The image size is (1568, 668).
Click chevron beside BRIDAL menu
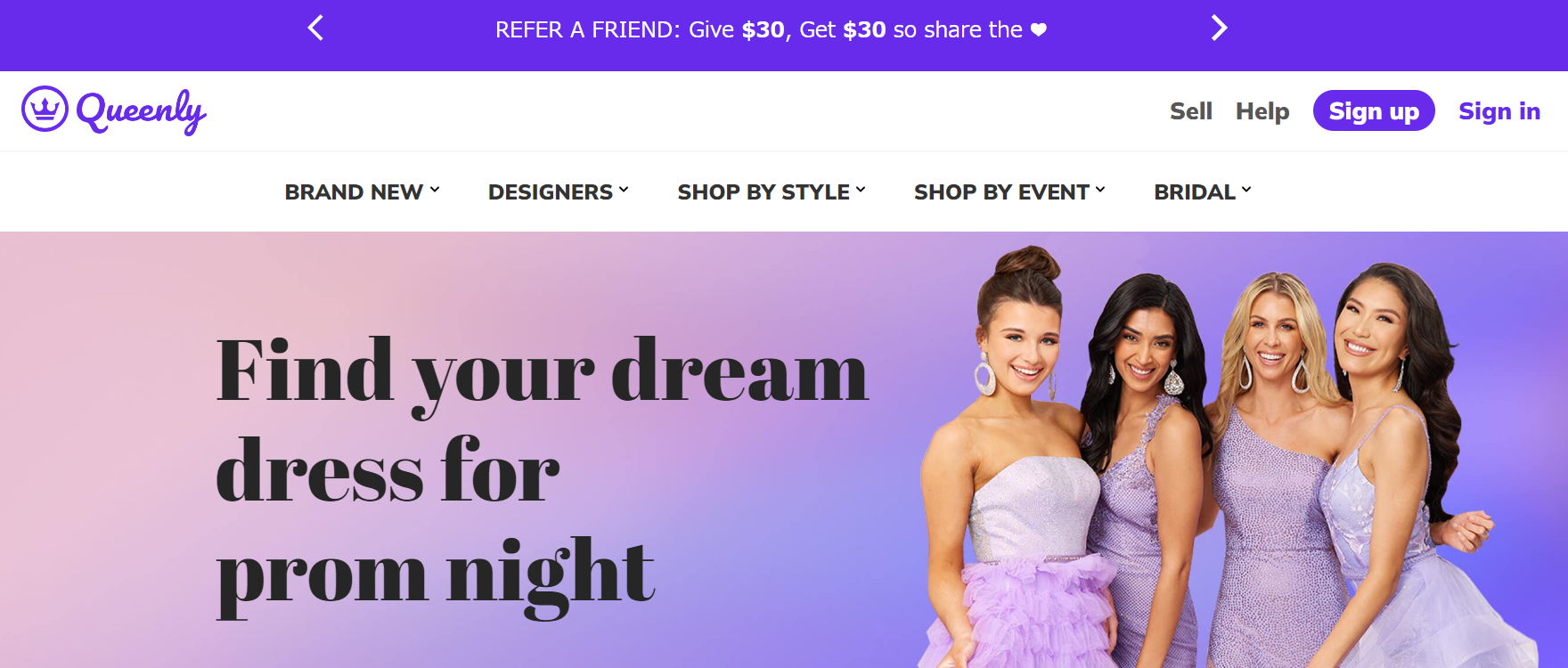[1246, 190]
